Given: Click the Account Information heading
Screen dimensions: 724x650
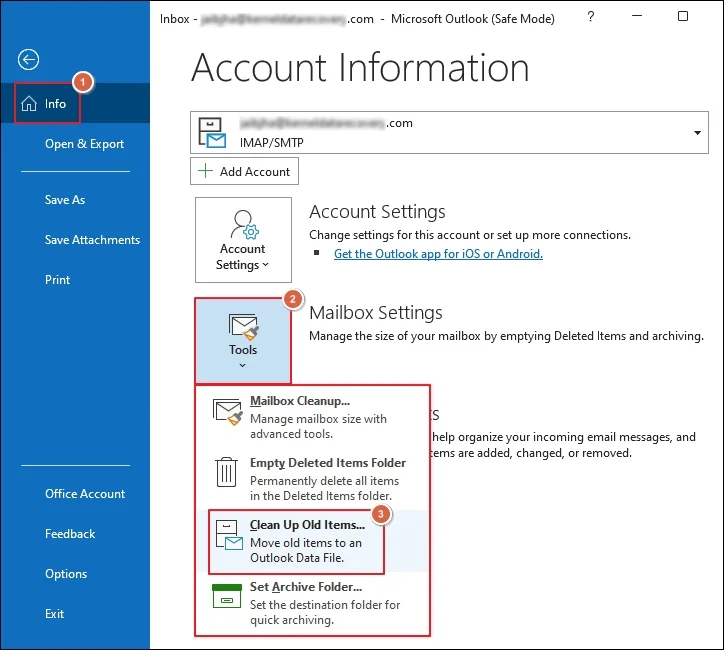Looking at the screenshot, I should 360,67.
